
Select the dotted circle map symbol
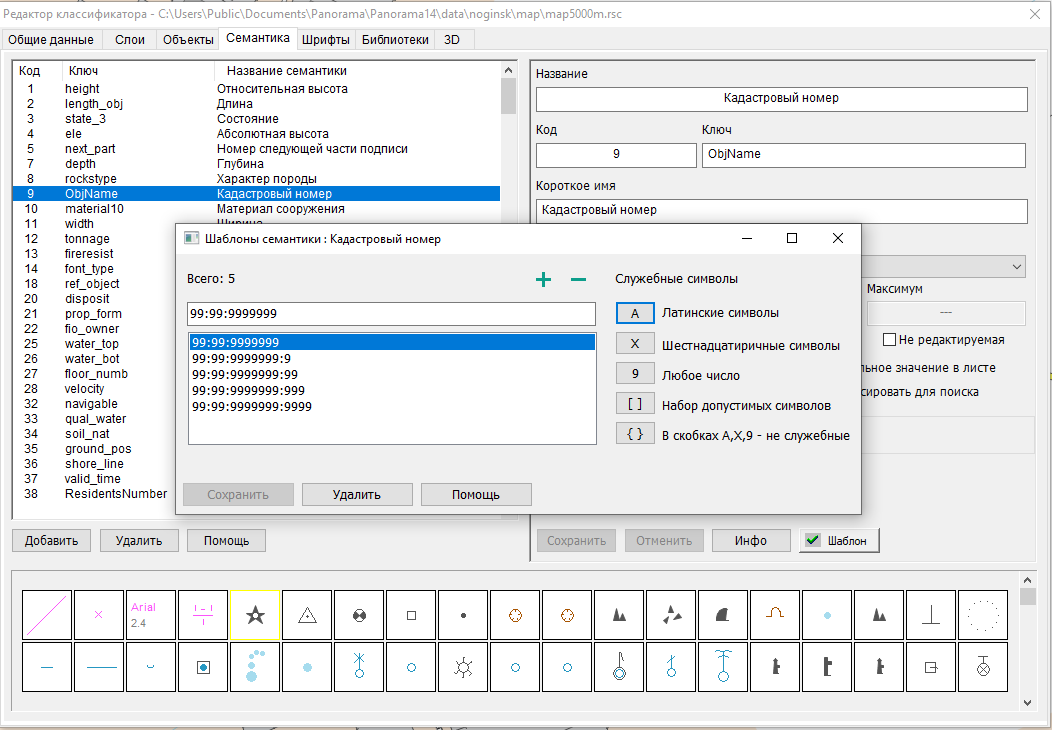click(984, 615)
